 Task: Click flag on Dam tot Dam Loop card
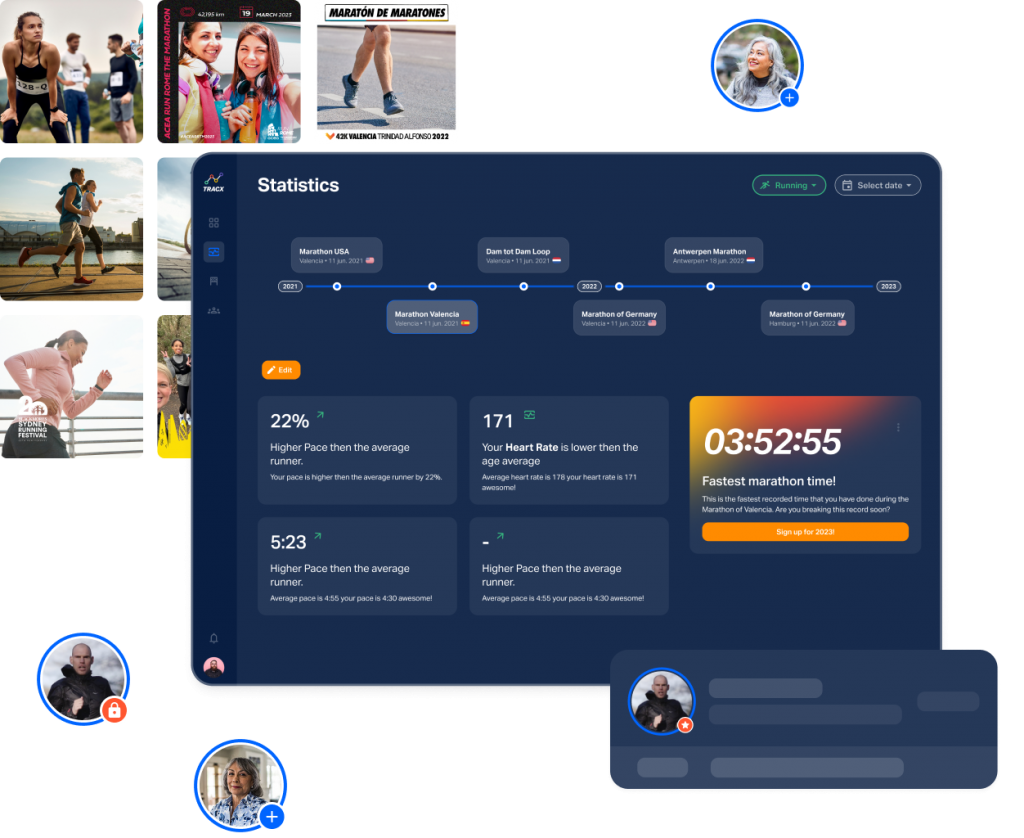tap(556, 261)
